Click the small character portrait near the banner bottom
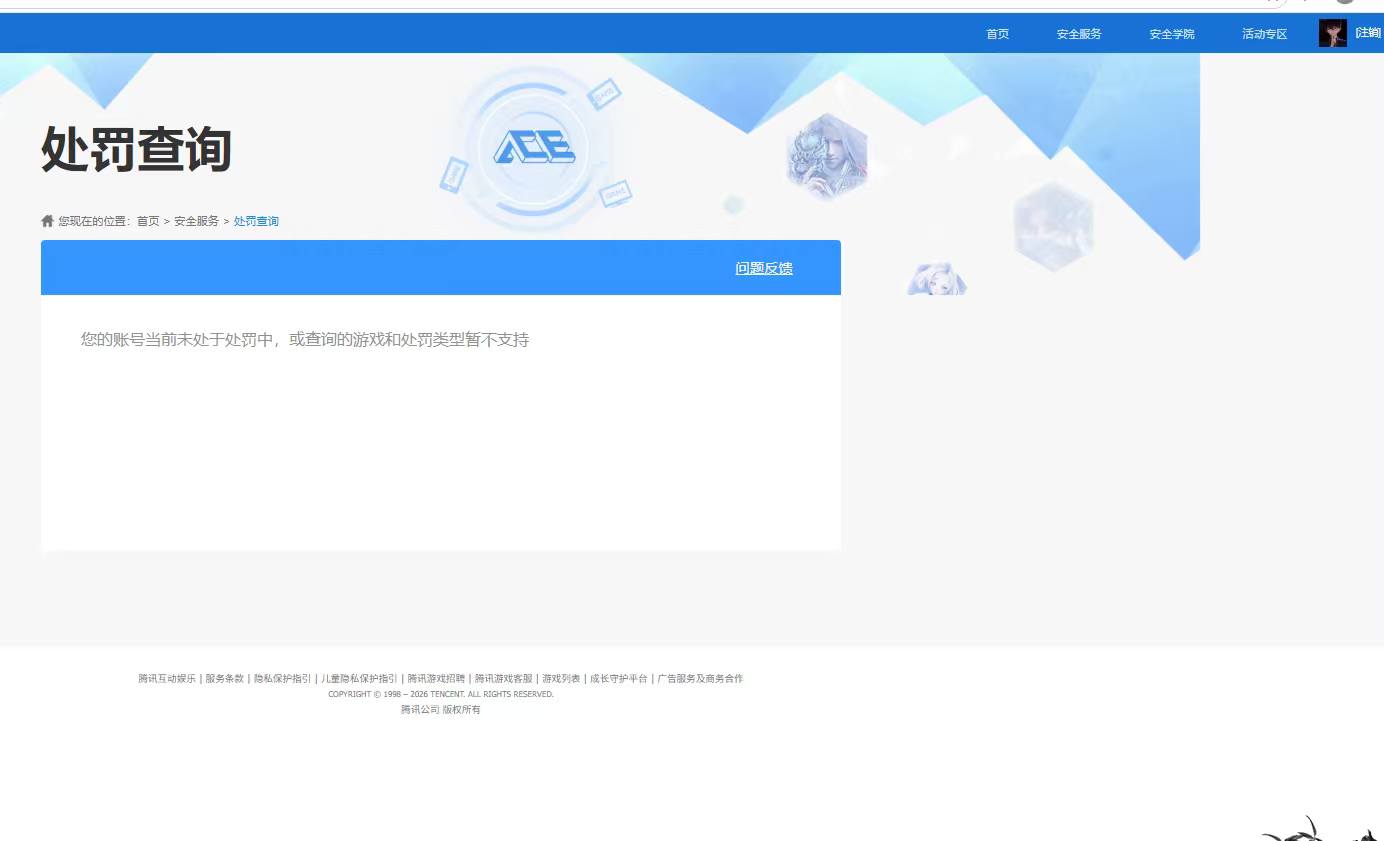Viewport: 1384px width, 841px height. [936, 277]
